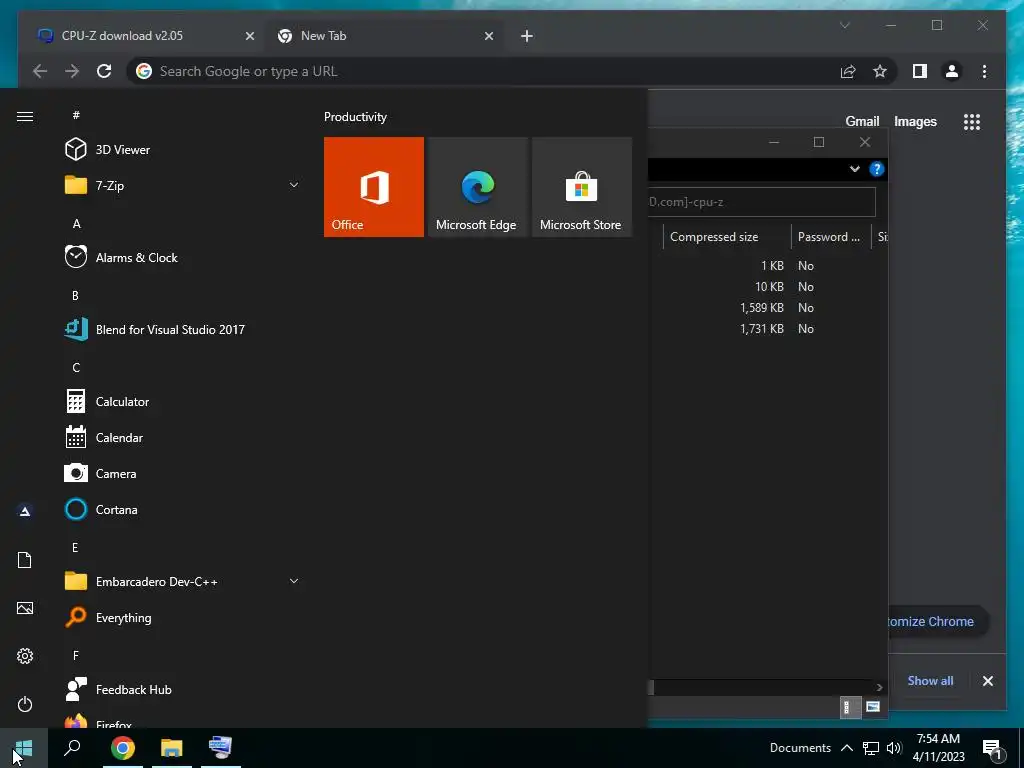The height and width of the screenshot is (768, 1024).
Task: Open a new Chrome tab
Action: (527, 36)
